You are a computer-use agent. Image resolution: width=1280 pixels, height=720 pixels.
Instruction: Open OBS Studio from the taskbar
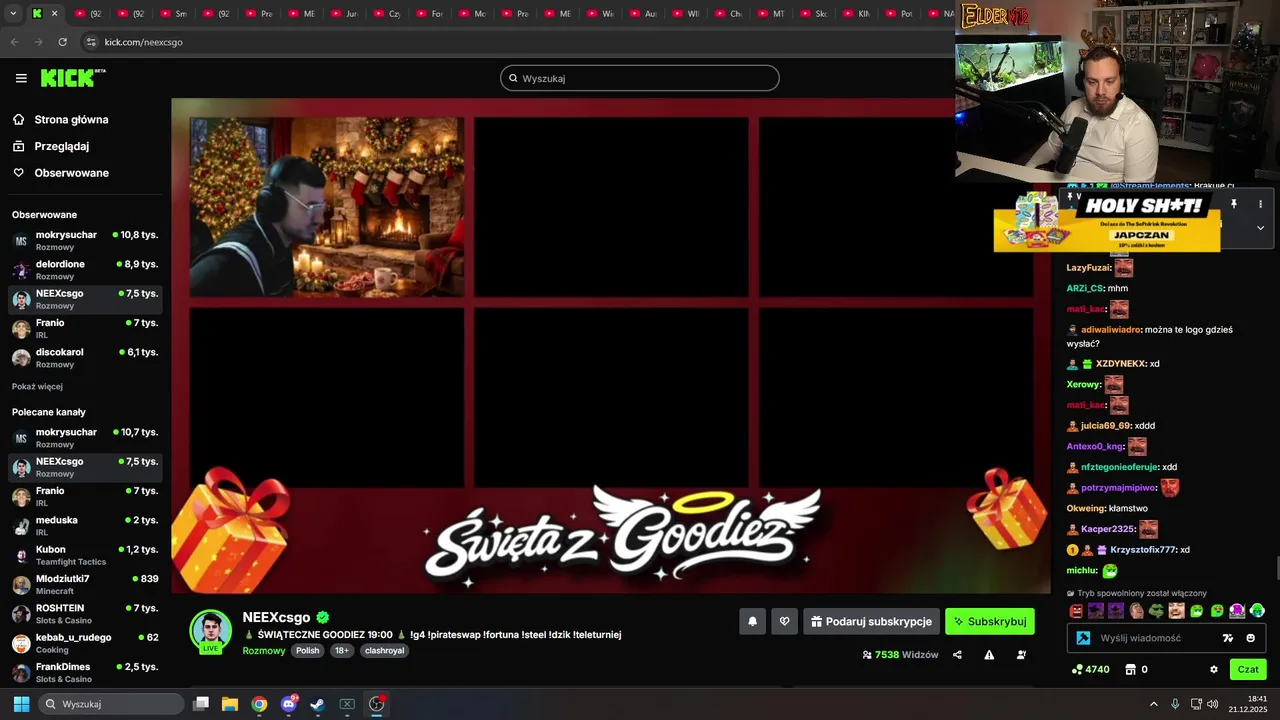377,704
